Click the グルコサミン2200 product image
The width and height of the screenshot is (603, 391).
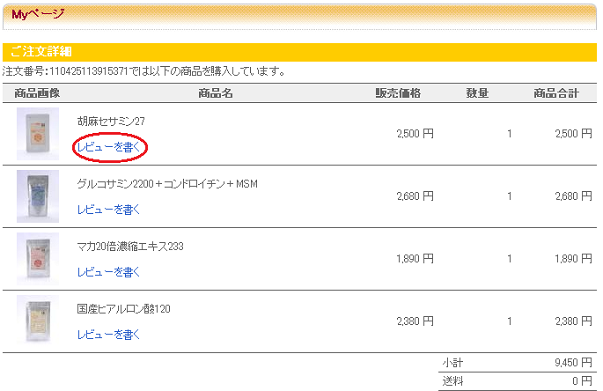tap(38, 196)
